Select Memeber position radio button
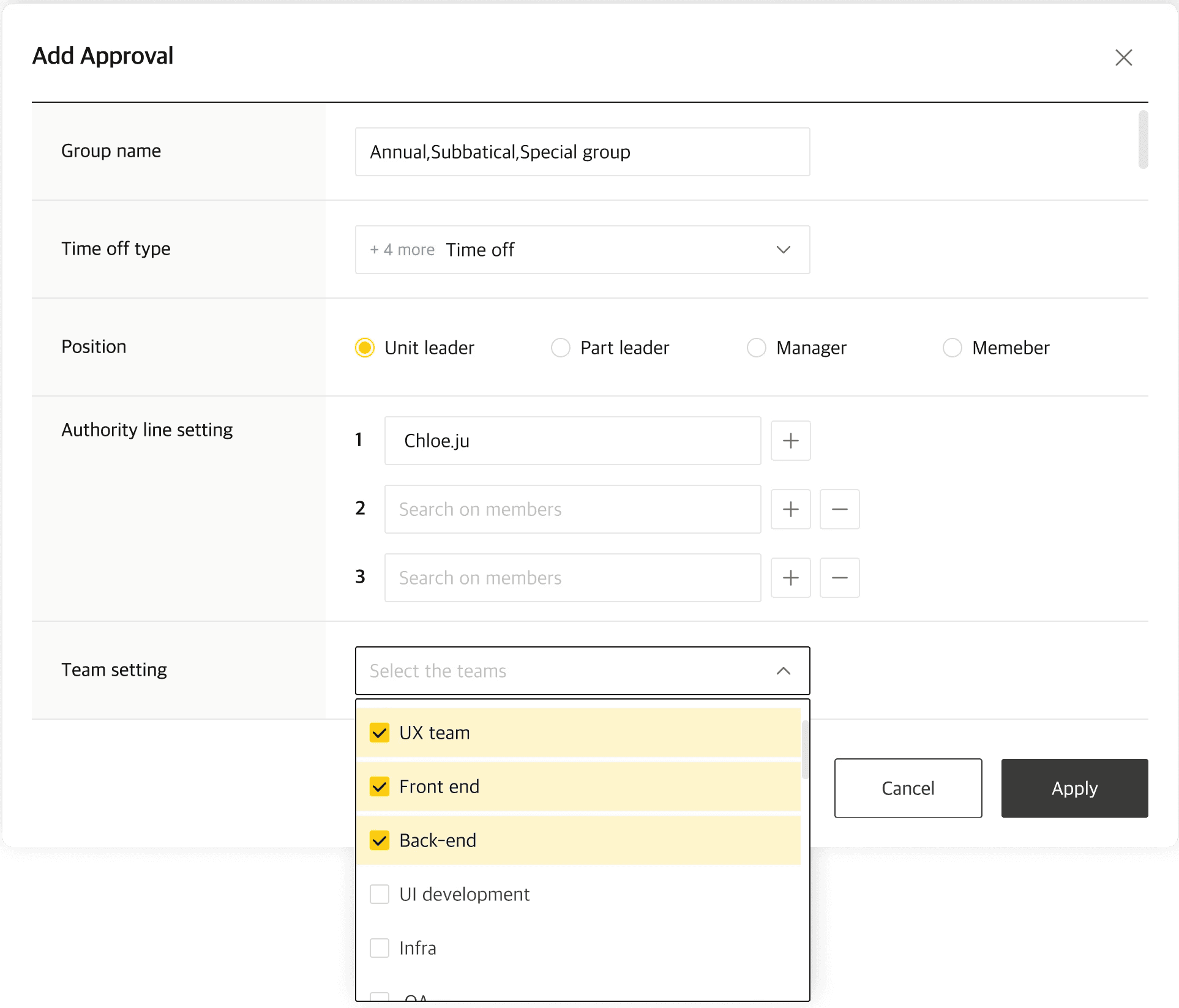 pos(953,348)
